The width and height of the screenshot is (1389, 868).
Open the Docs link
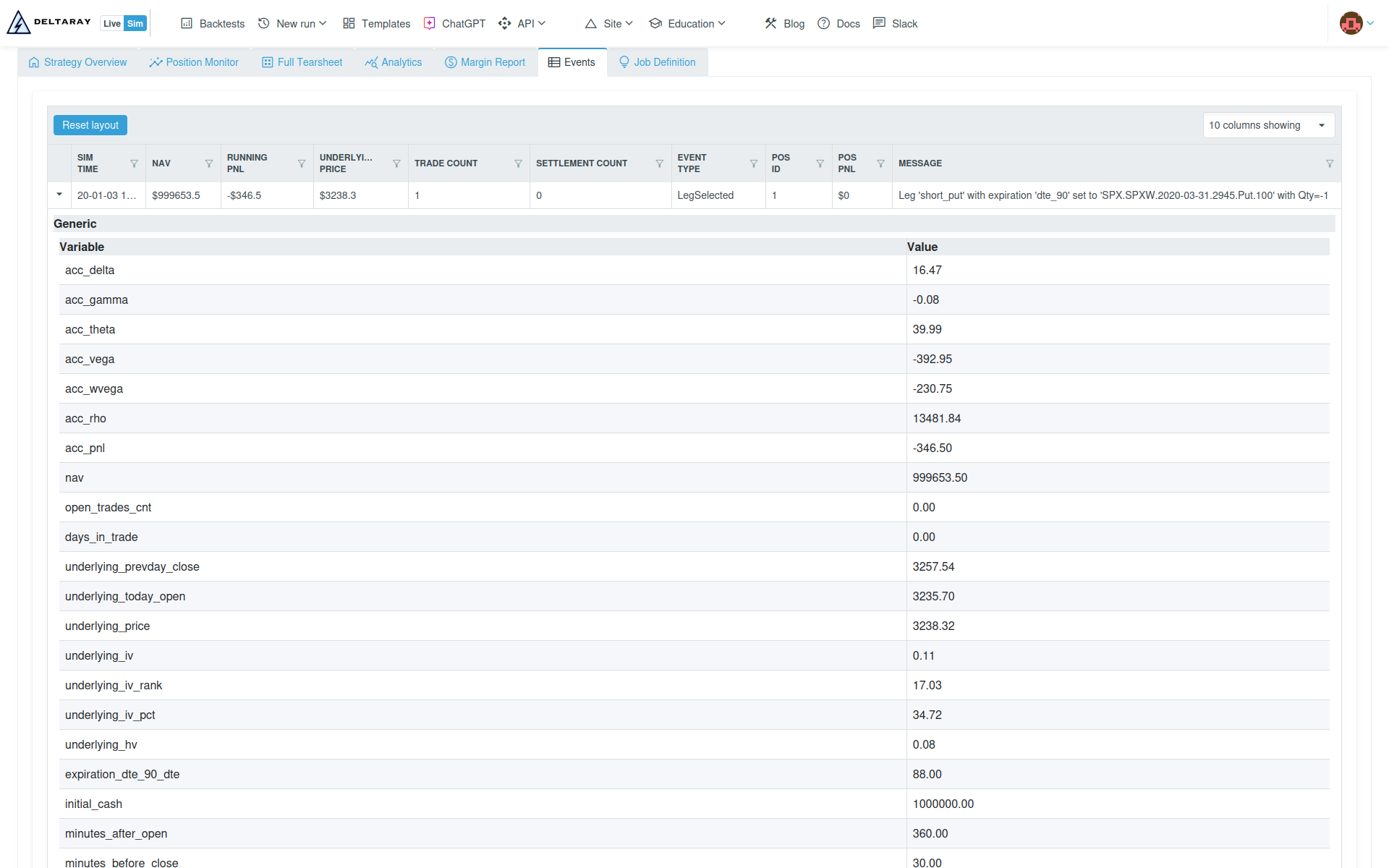click(839, 23)
